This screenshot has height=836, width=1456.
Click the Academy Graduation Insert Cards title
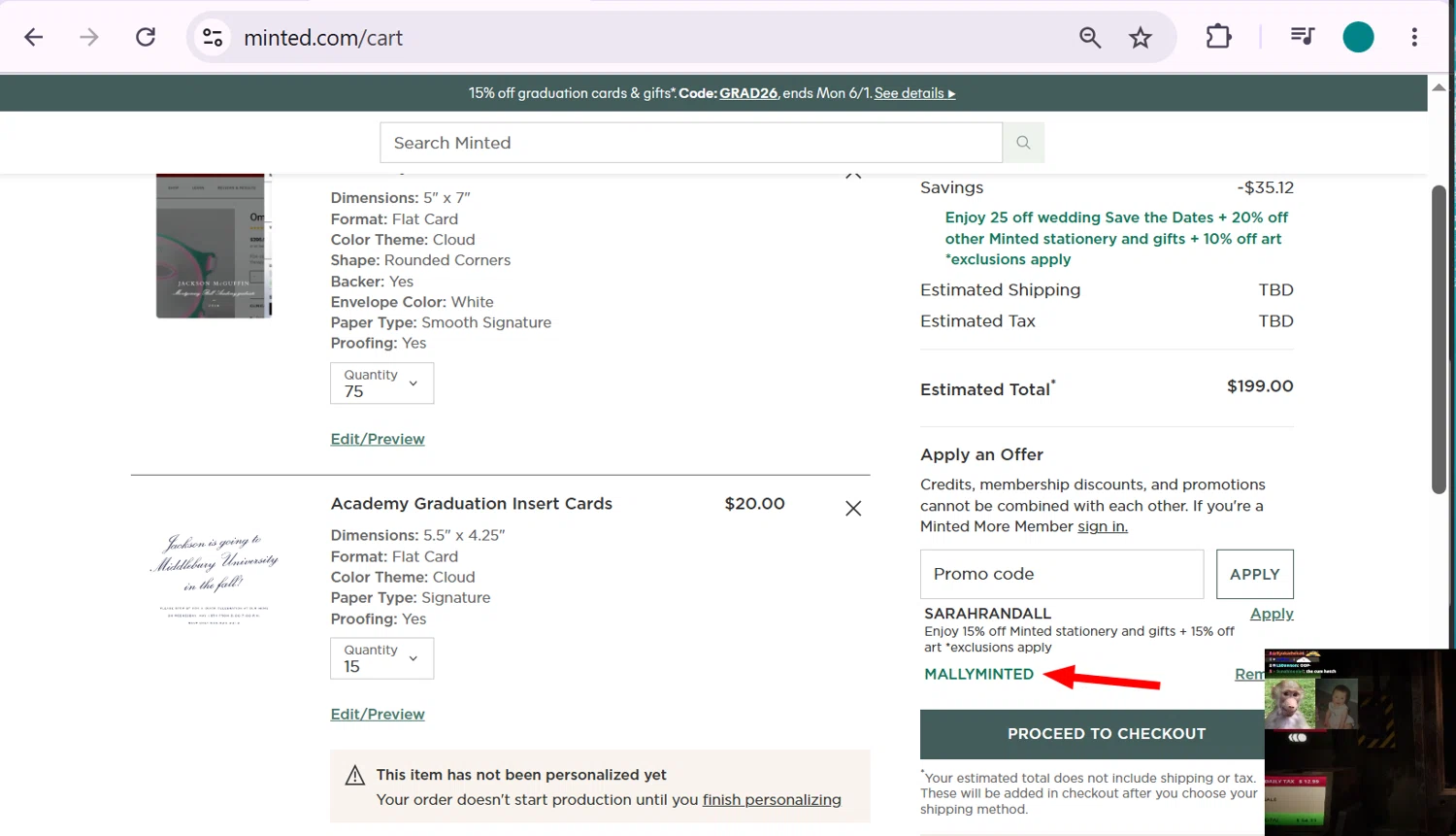click(472, 504)
